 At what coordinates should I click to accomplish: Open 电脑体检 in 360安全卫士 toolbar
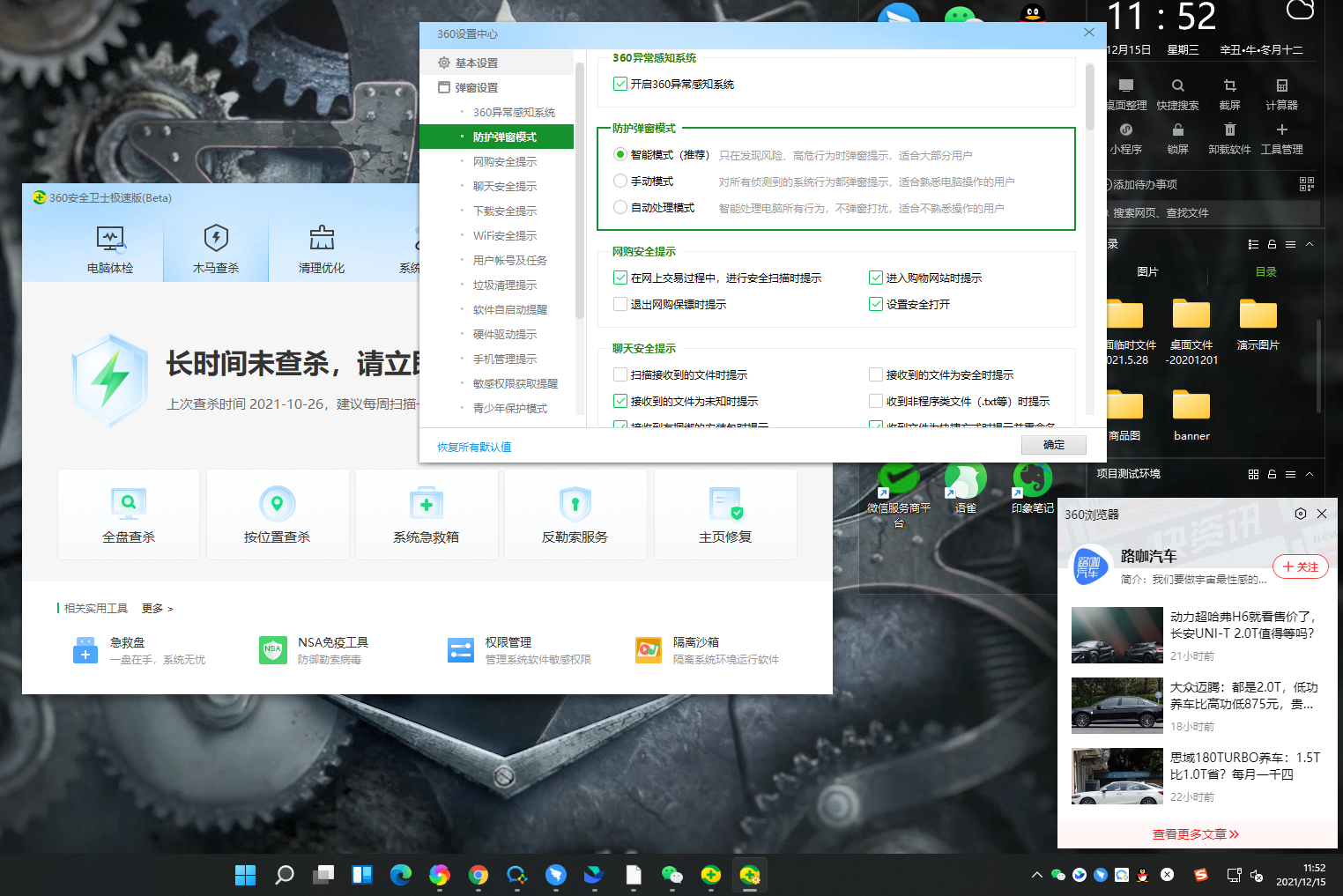[x=110, y=249]
